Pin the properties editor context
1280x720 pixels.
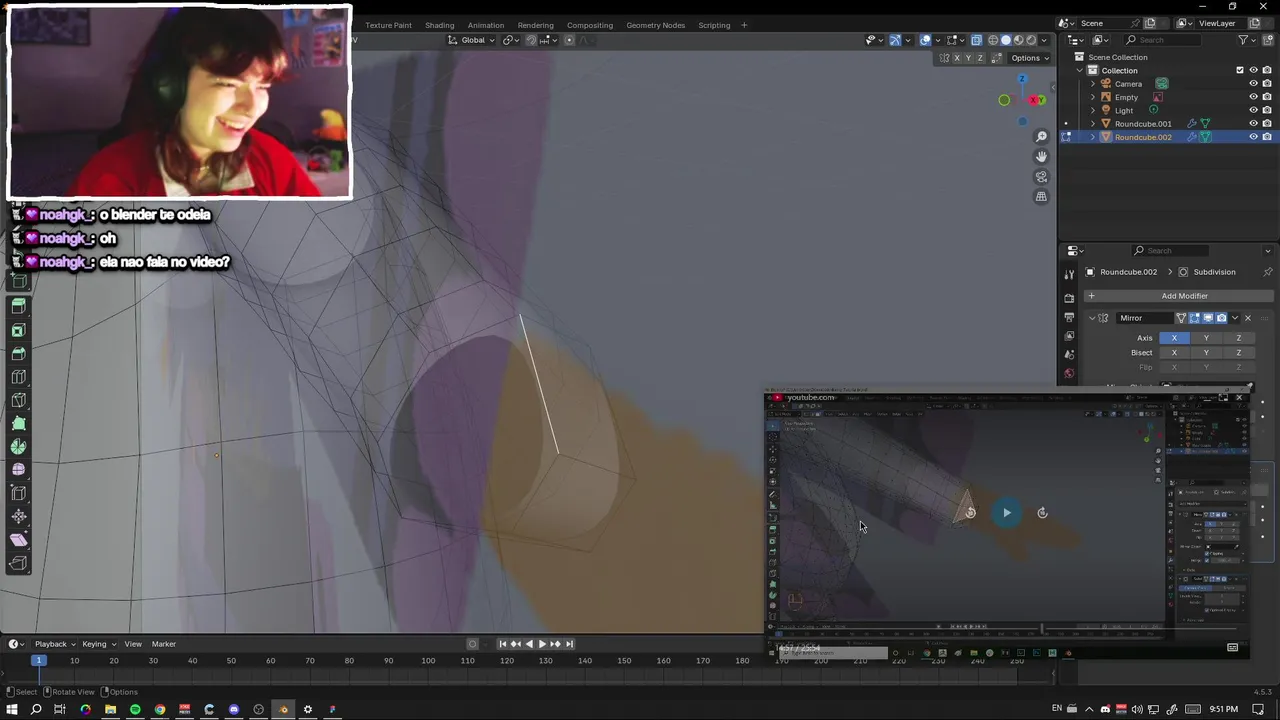pyautogui.click(x=1268, y=272)
